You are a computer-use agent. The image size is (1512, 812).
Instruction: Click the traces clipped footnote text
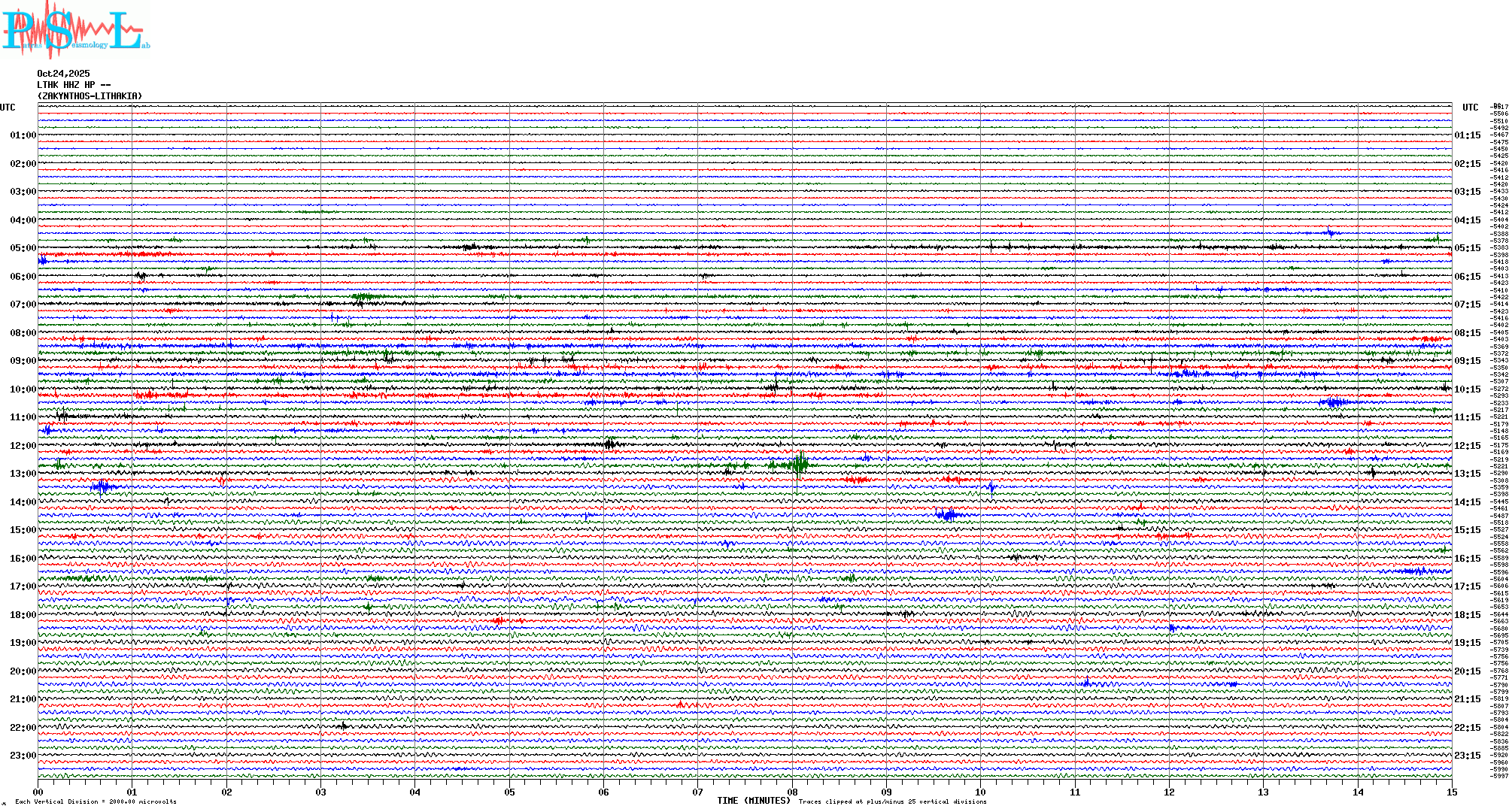coord(892,801)
